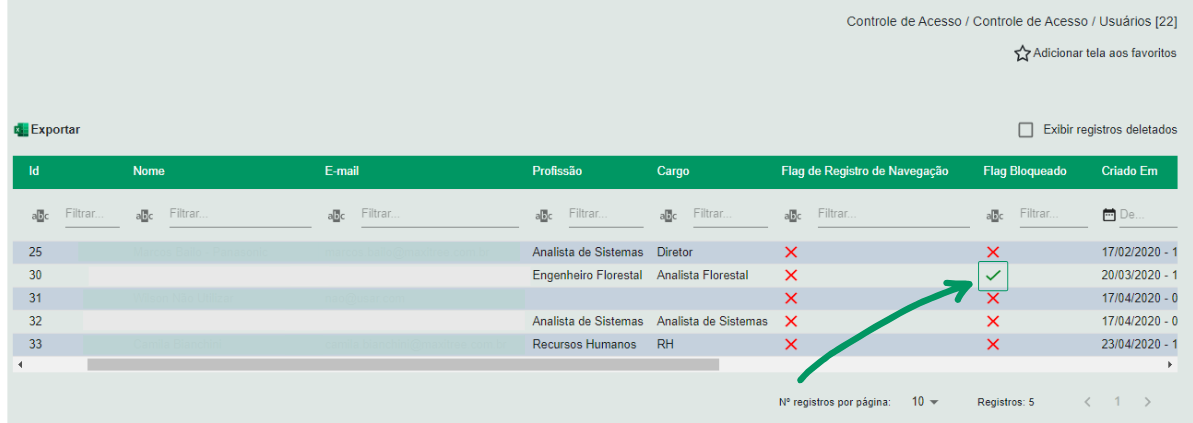The image size is (1193, 423).
Task: Enable Exibir registros deletados checkbox
Action: tap(1025, 130)
